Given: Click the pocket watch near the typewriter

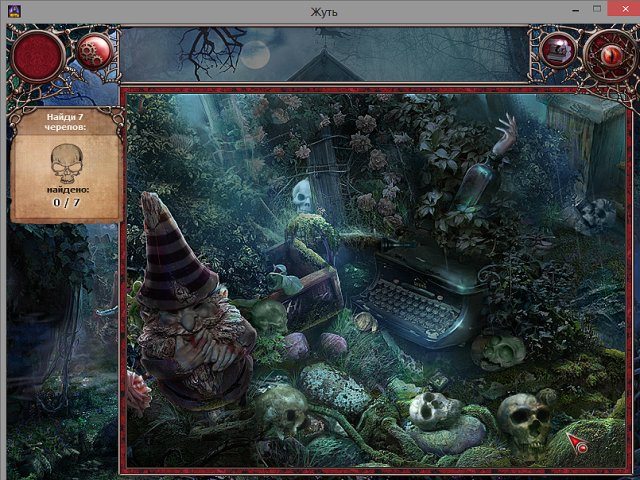Looking at the screenshot, I should point(362,322).
